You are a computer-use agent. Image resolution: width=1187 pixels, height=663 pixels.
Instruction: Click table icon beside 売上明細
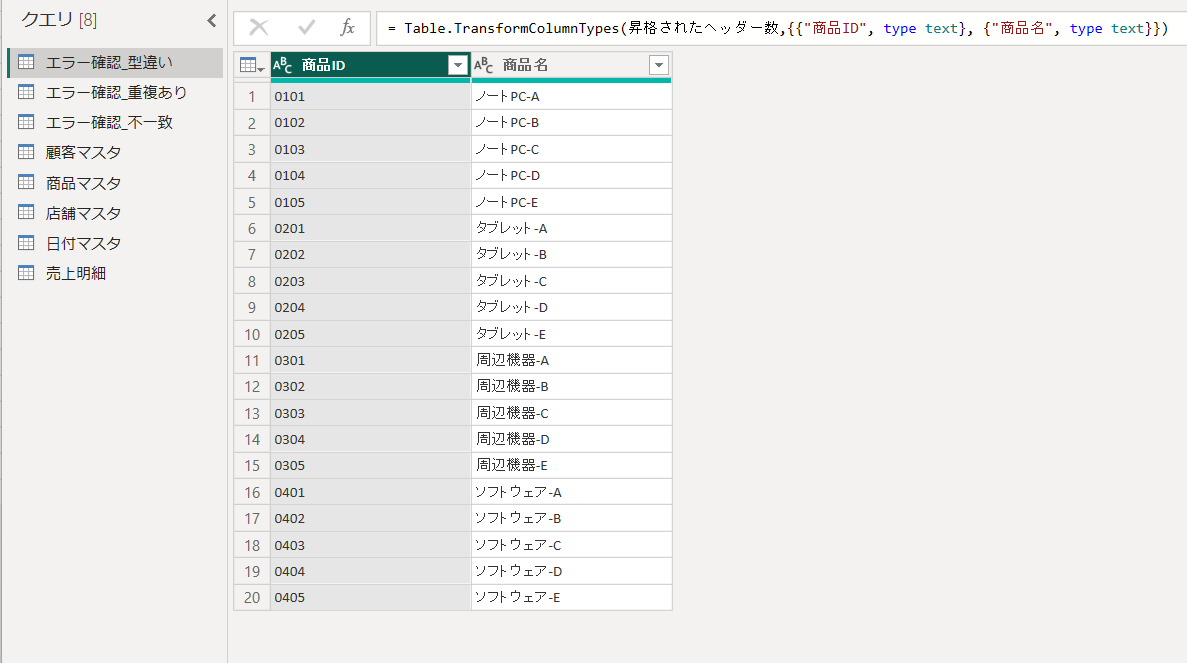26,273
